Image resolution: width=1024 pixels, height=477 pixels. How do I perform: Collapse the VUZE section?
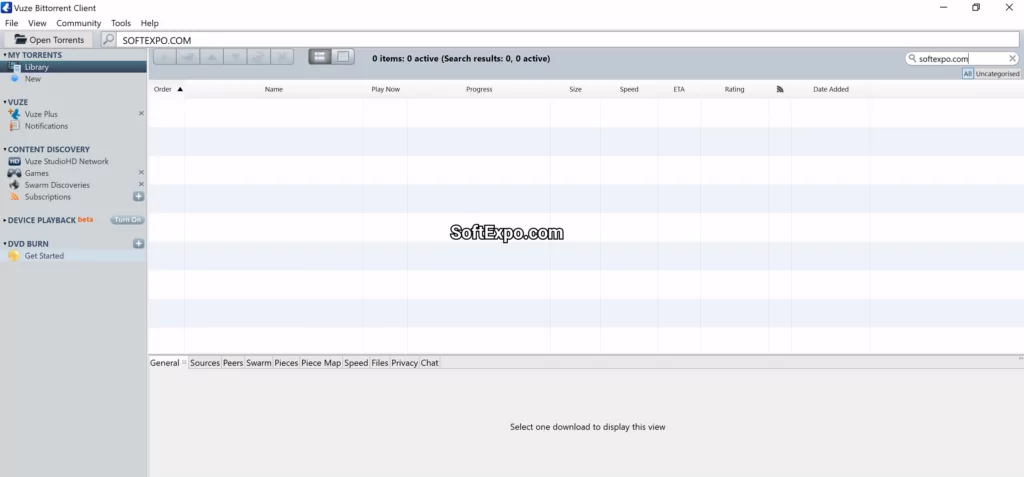[5, 103]
